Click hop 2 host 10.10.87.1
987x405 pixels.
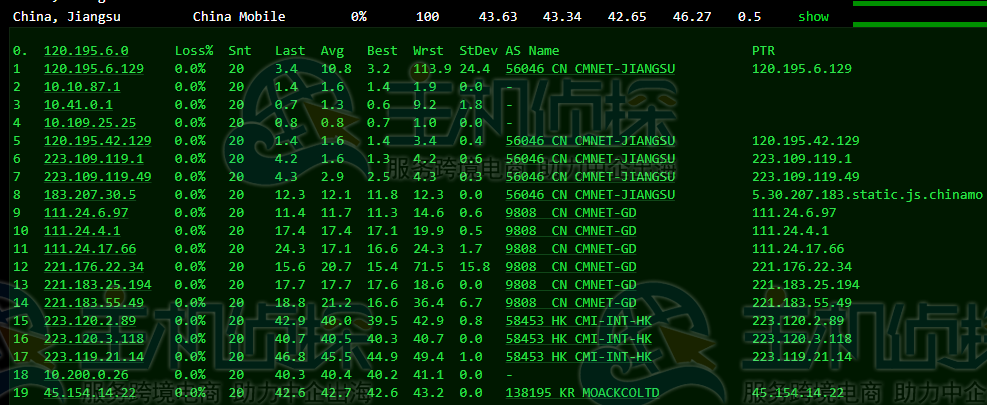point(81,87)
